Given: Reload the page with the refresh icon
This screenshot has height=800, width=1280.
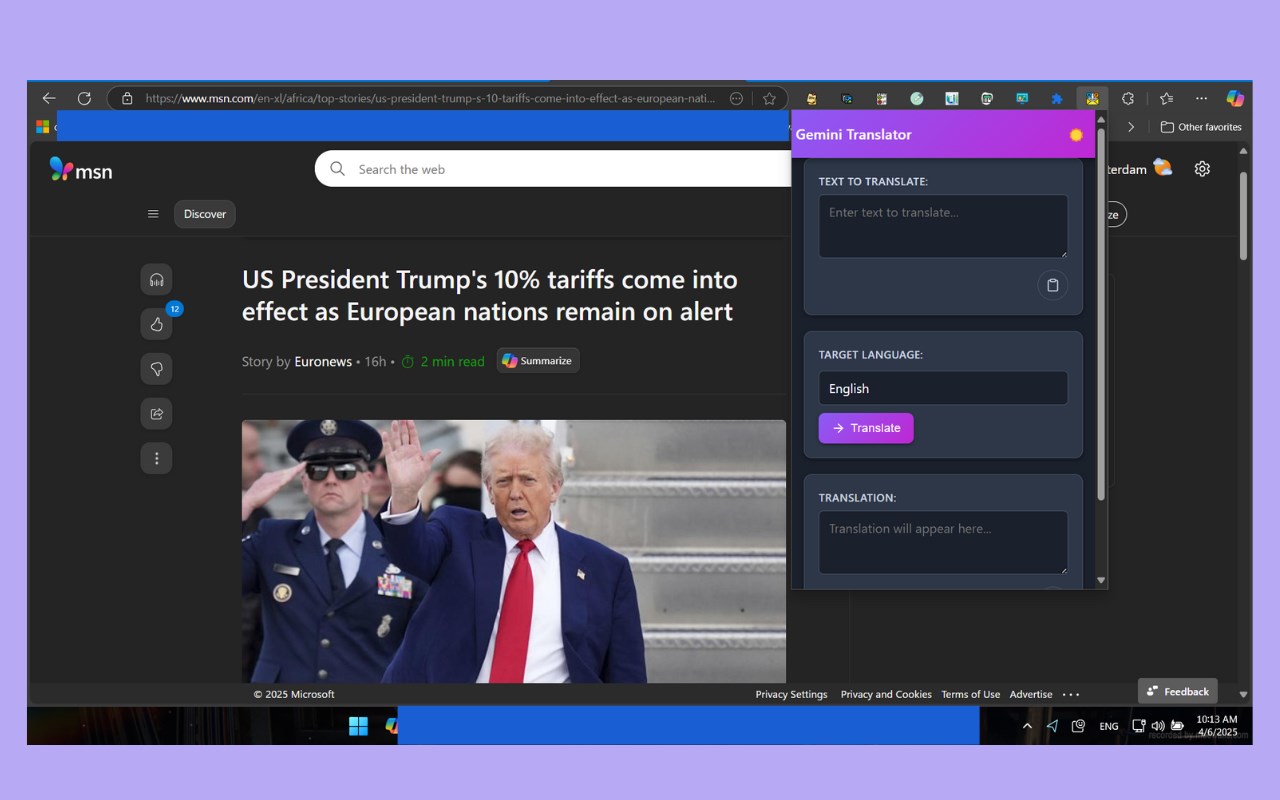Looking at the screenshot, I should click(x=84, y=98).
